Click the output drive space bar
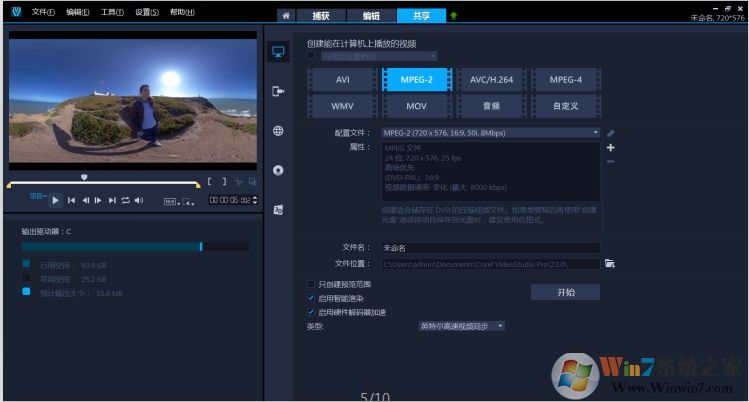This screenshot has height=402, width=749. point(135,246)
